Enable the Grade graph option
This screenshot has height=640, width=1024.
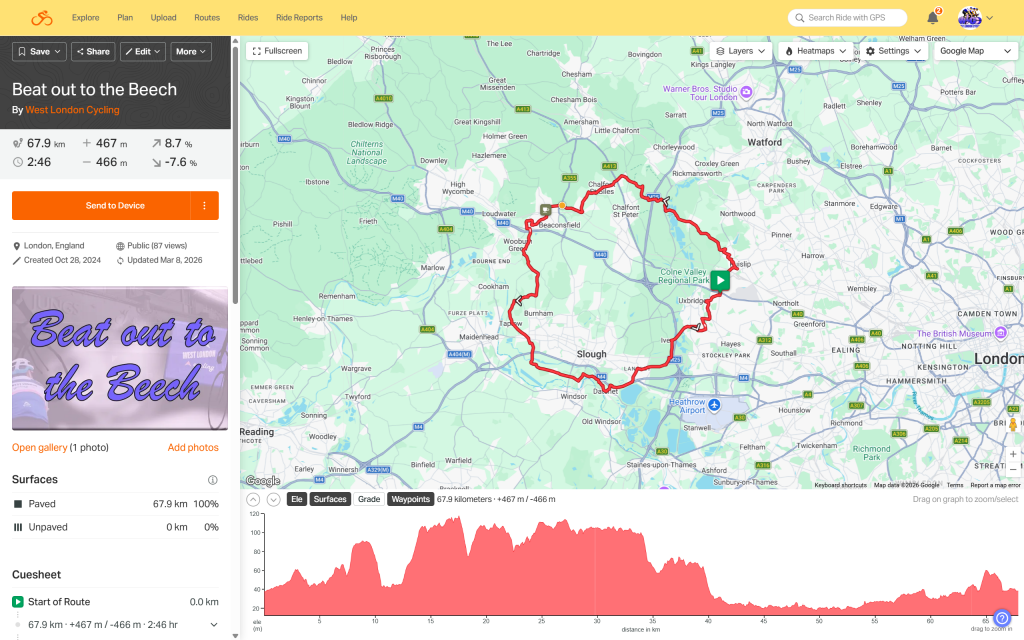(x=369, y=499)
